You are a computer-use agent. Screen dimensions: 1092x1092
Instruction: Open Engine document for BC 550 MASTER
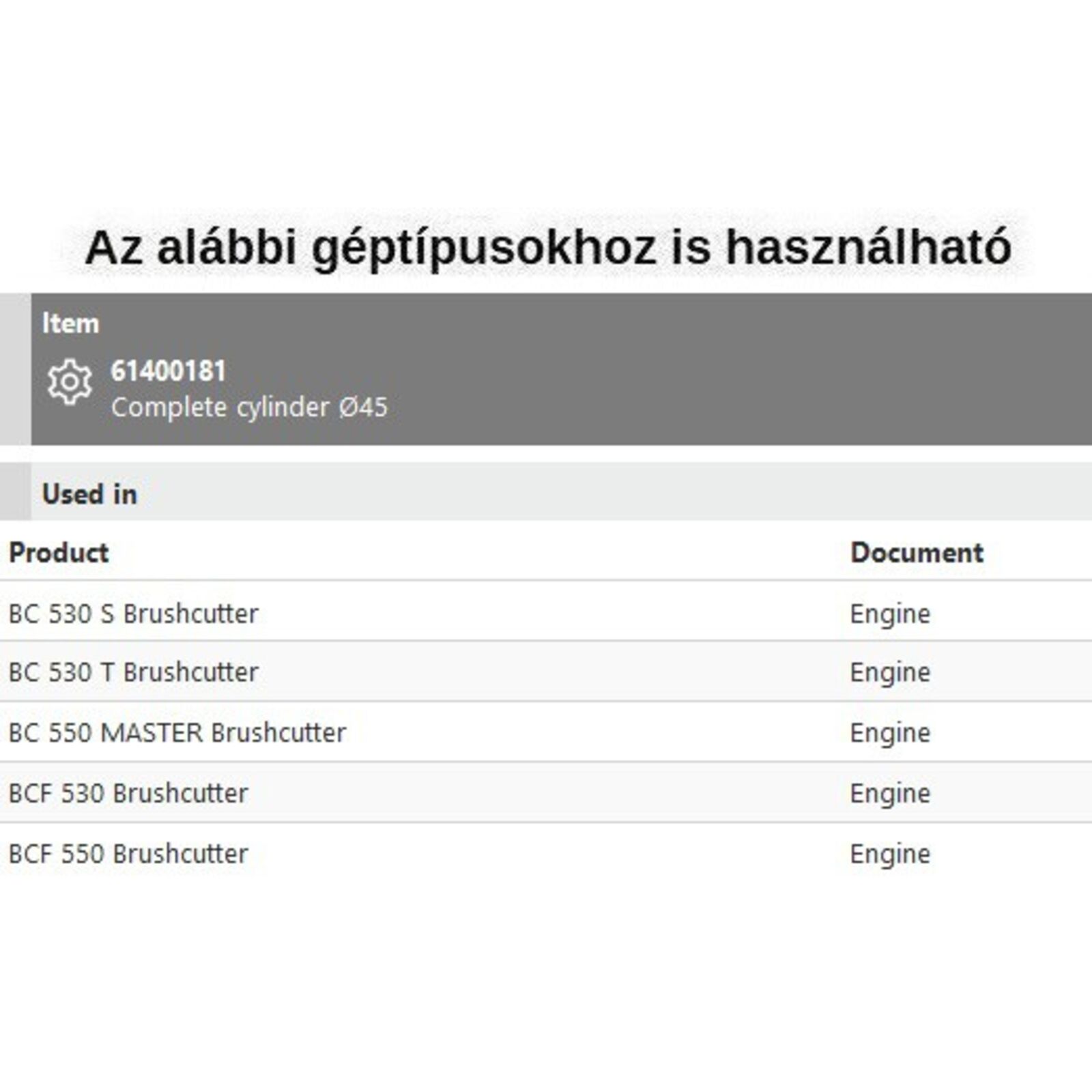coord(889,732)
